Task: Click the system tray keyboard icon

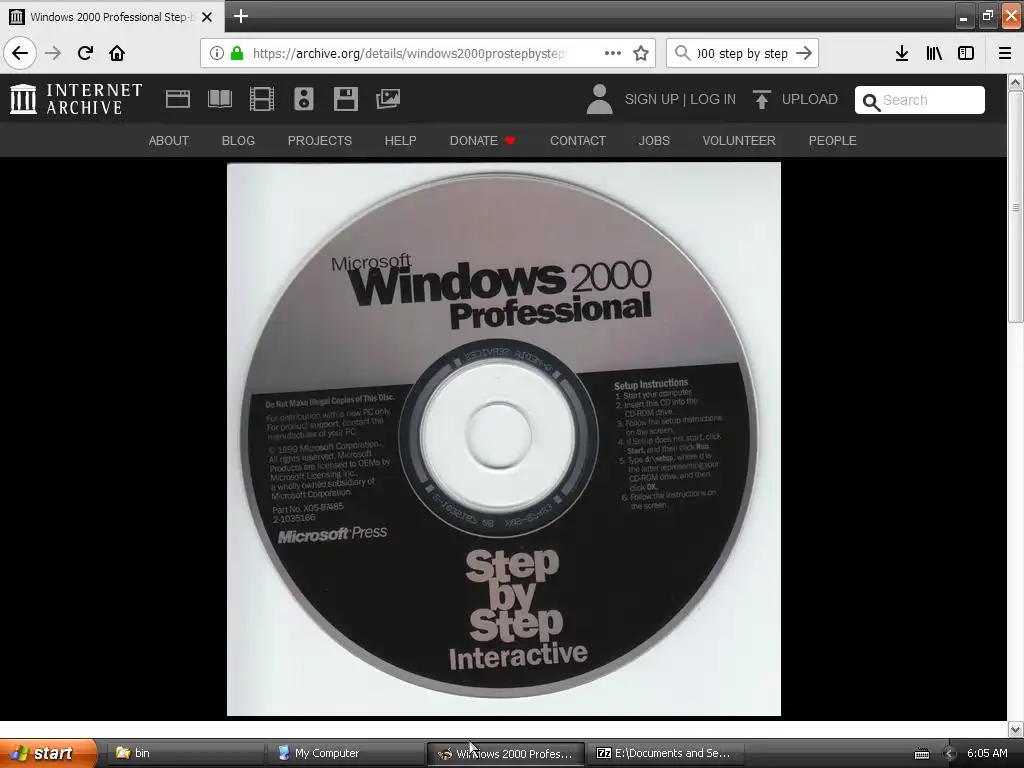Action: (921, 754)
